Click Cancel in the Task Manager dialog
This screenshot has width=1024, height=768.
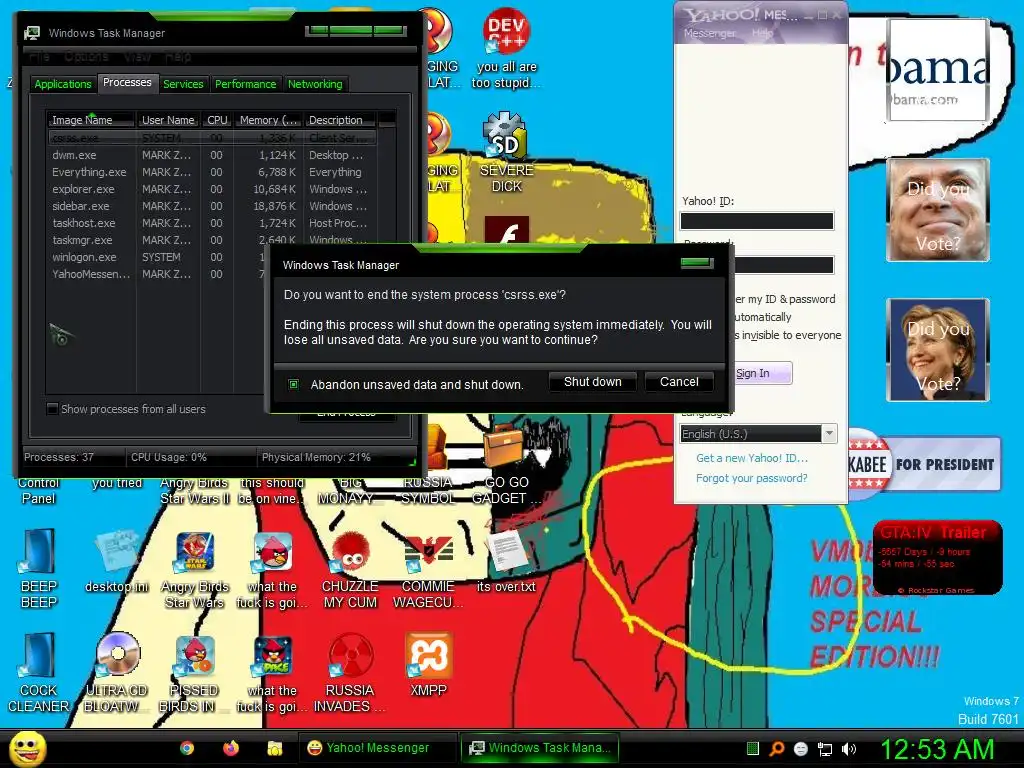click(x=679, y=381)
